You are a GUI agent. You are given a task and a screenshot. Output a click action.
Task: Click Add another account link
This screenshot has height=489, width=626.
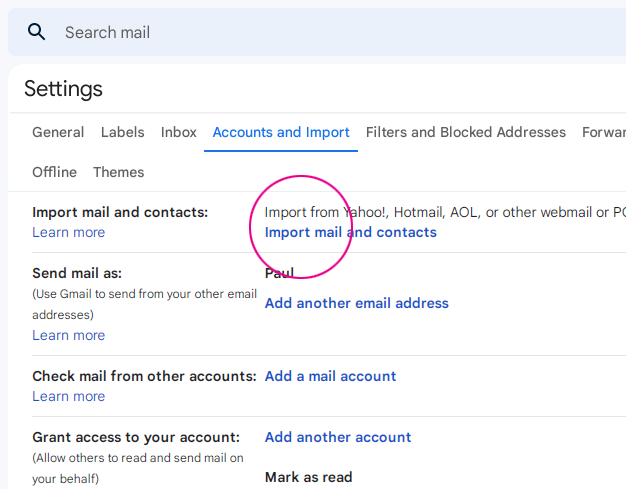(338, 437)
